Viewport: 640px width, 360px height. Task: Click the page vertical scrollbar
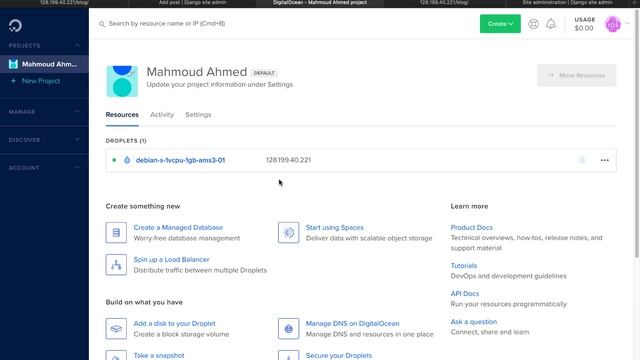(637, 134)
